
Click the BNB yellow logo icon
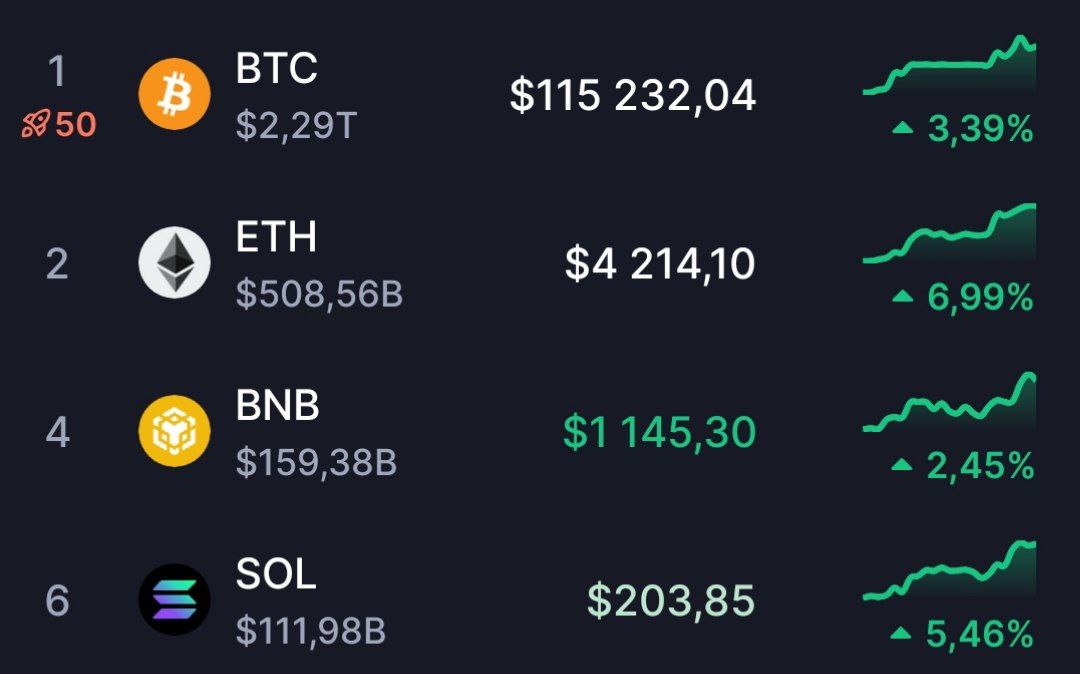pyautogui.click(x=174, y=431)
